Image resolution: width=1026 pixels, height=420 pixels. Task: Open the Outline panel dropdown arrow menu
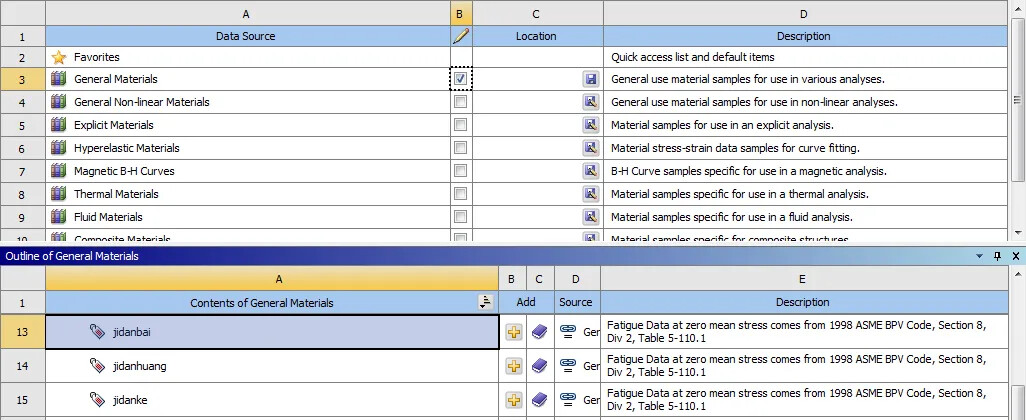pos(980,256)
